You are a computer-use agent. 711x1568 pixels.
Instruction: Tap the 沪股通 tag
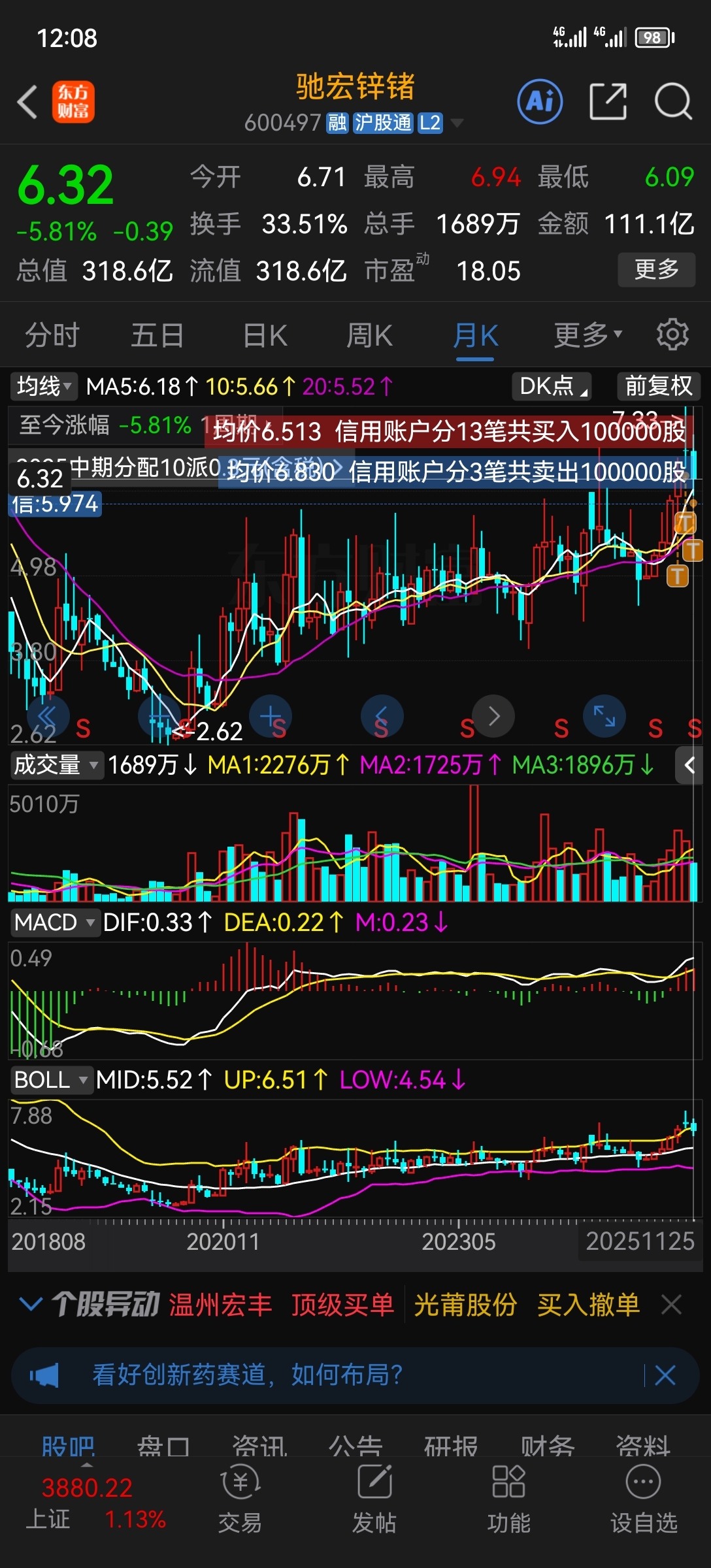click(383, 122)
